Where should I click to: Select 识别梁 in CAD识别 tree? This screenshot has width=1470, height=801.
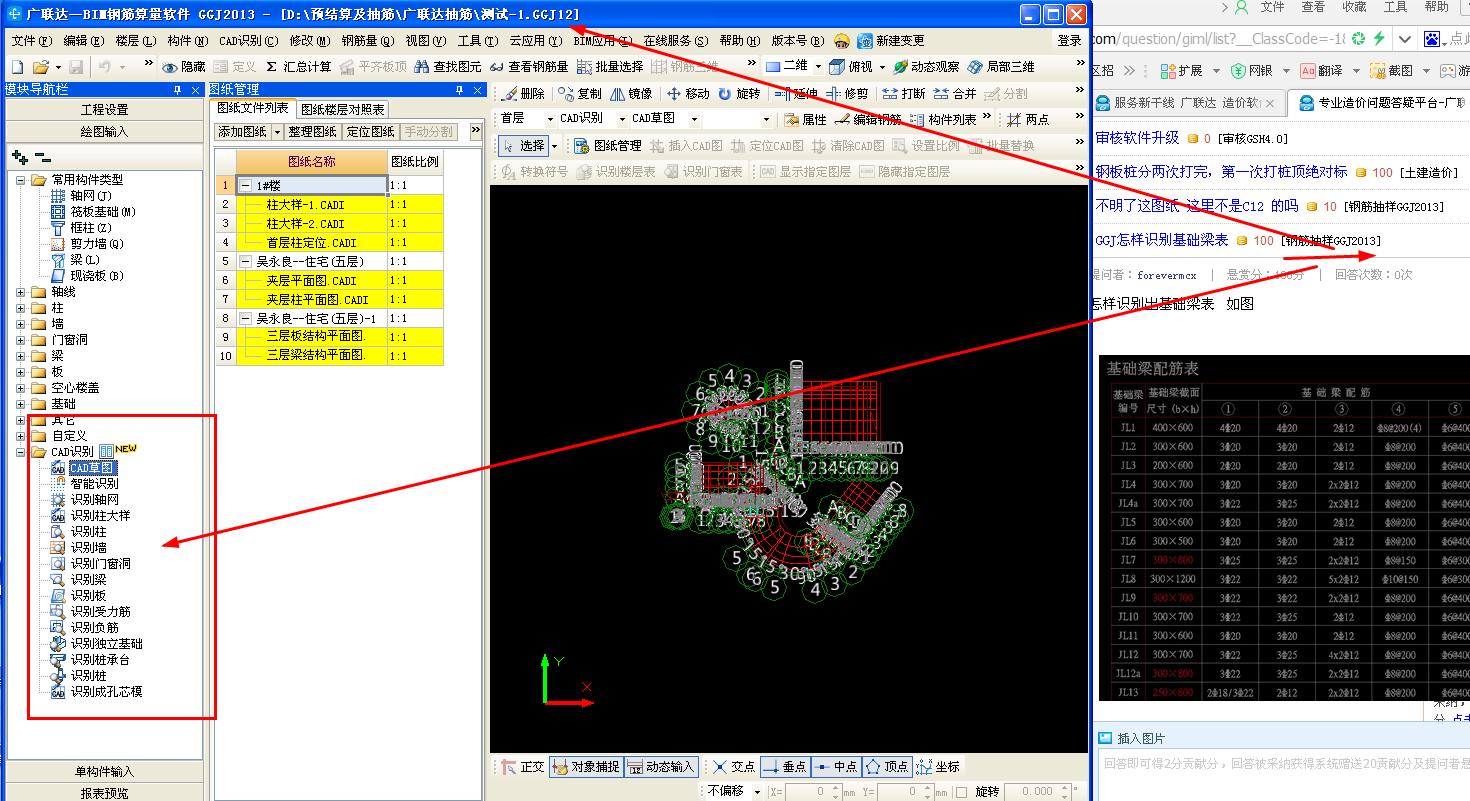88,580
